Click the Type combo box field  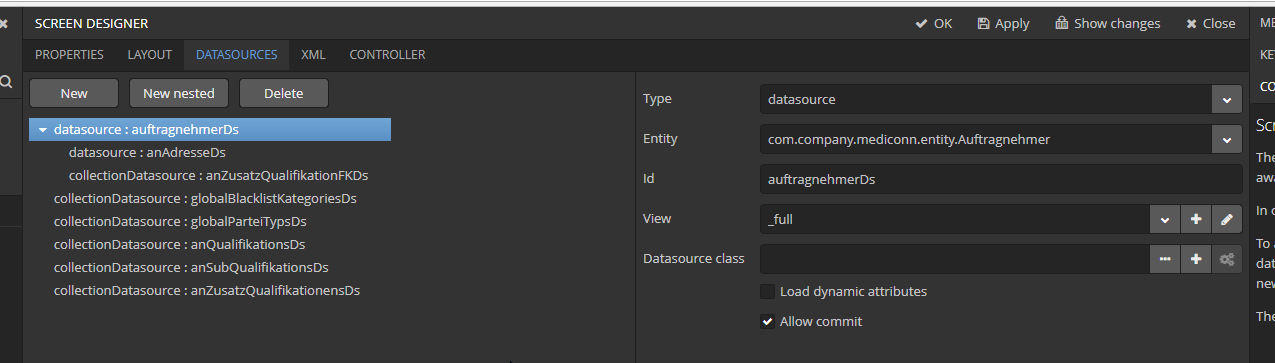986,100
